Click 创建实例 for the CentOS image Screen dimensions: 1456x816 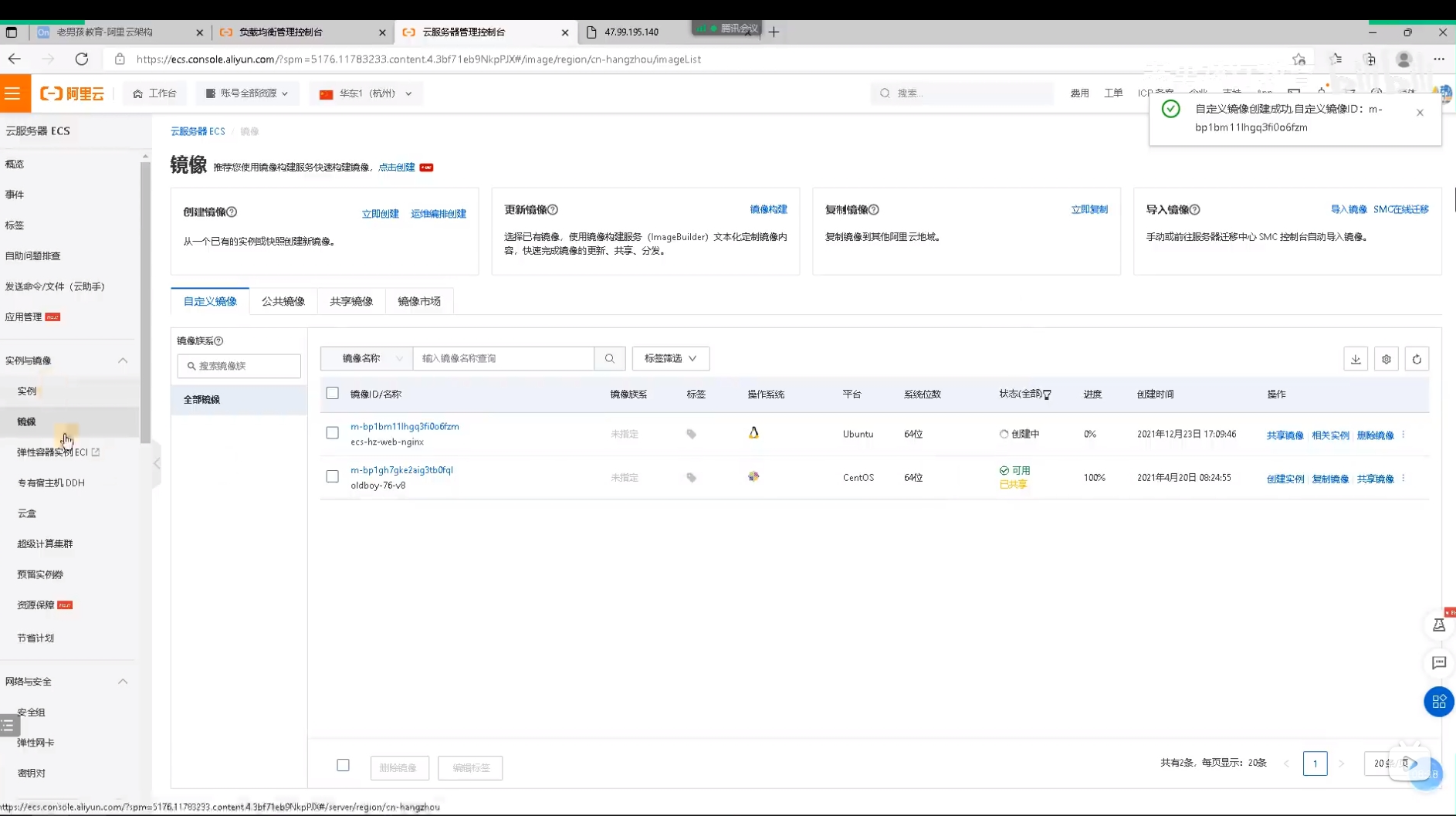[1284, 479]
